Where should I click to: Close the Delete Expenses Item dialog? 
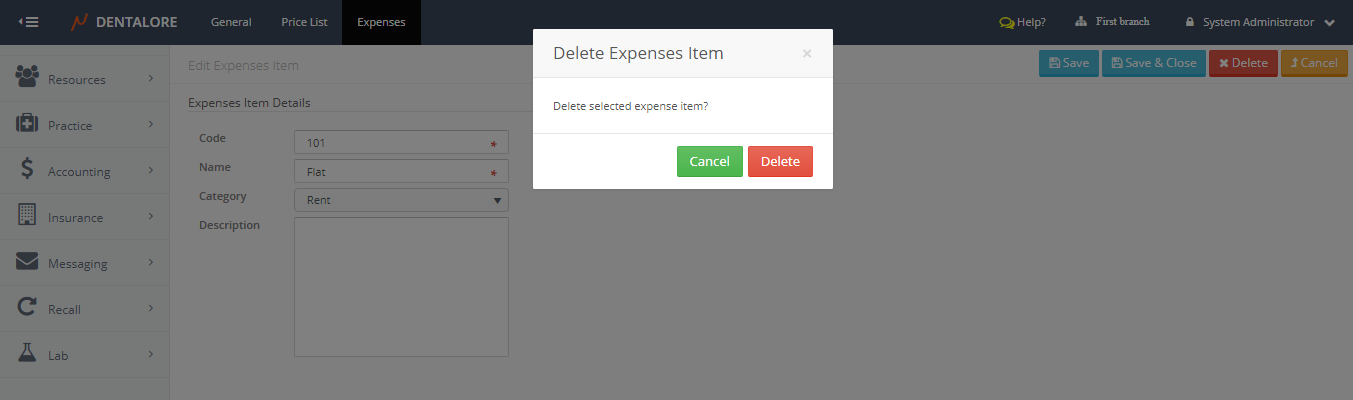click(x=807, y=54)
